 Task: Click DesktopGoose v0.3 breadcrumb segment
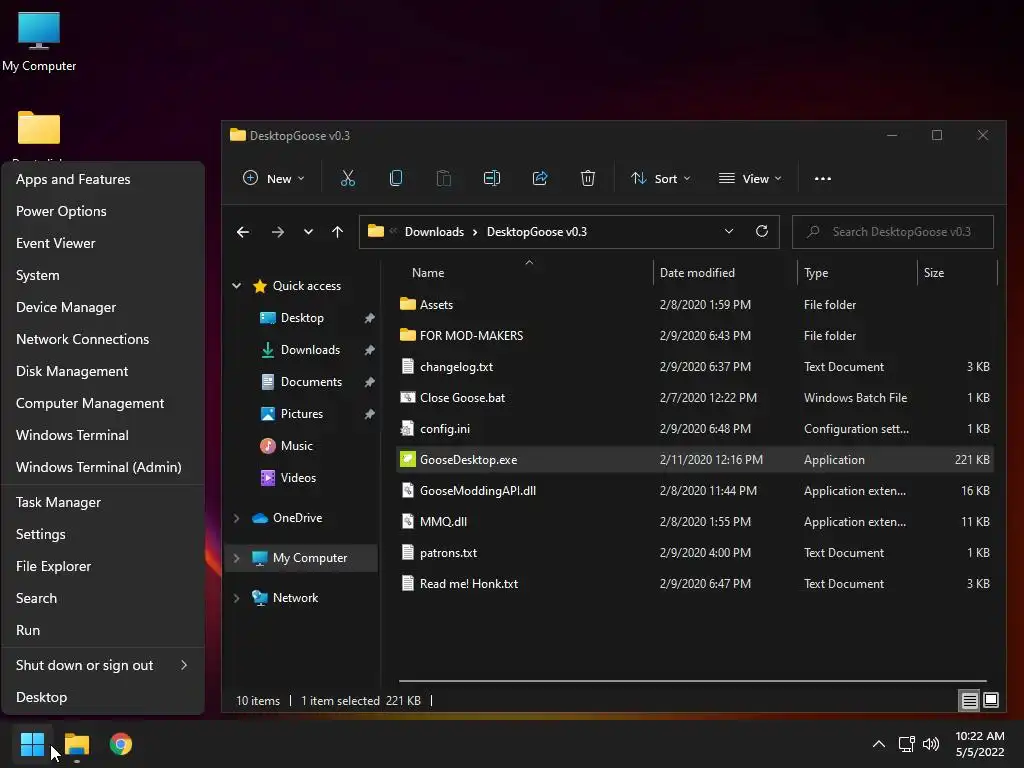537,232
